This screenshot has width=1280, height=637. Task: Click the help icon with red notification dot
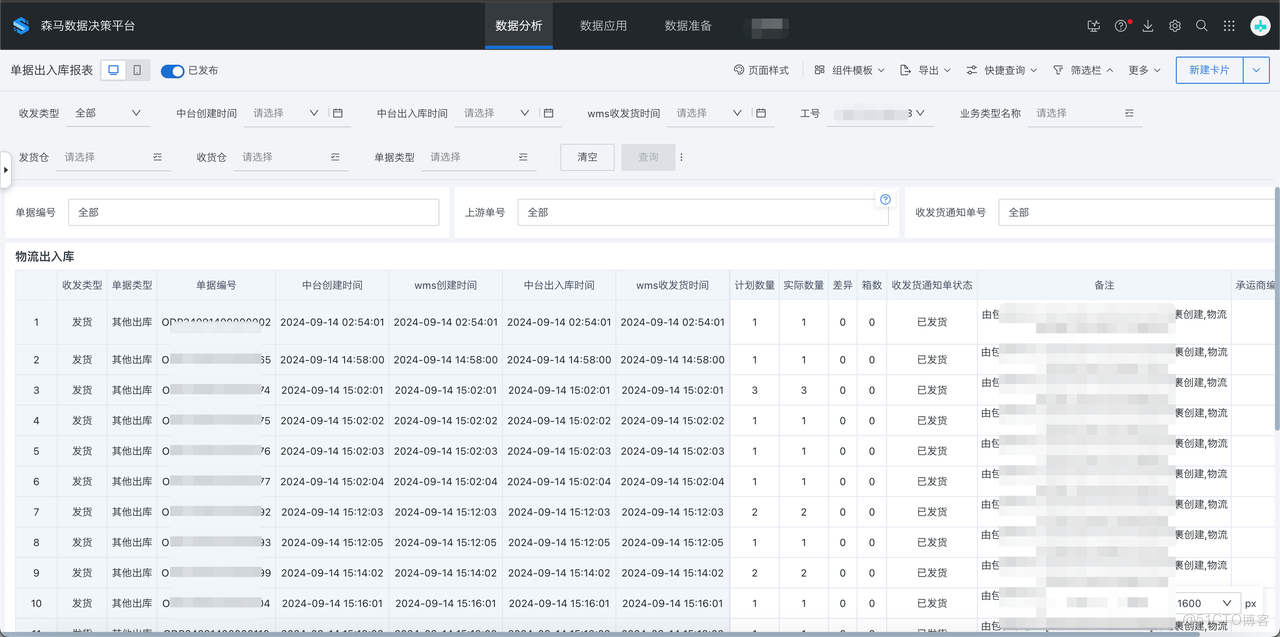[1121, 26]
